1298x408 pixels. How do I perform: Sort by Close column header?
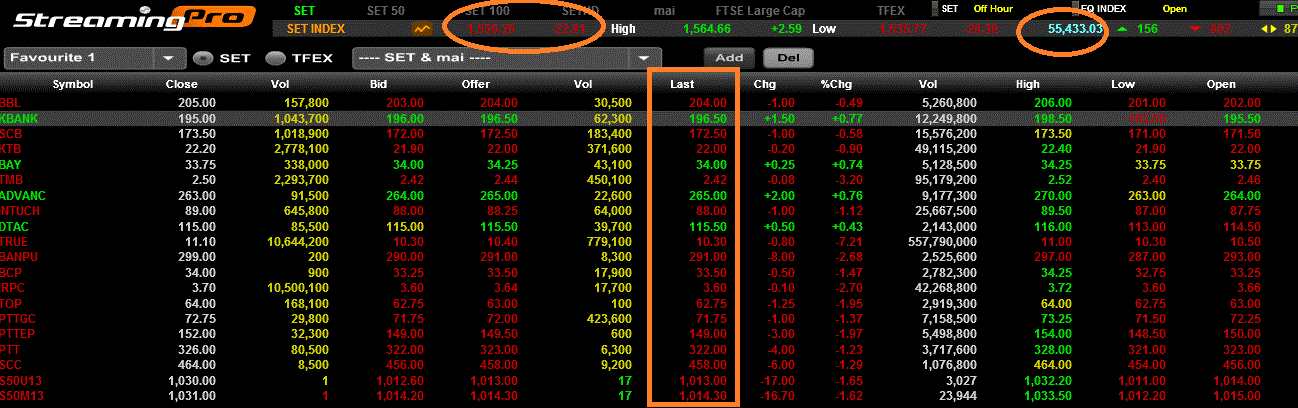[x=182, y=85]
